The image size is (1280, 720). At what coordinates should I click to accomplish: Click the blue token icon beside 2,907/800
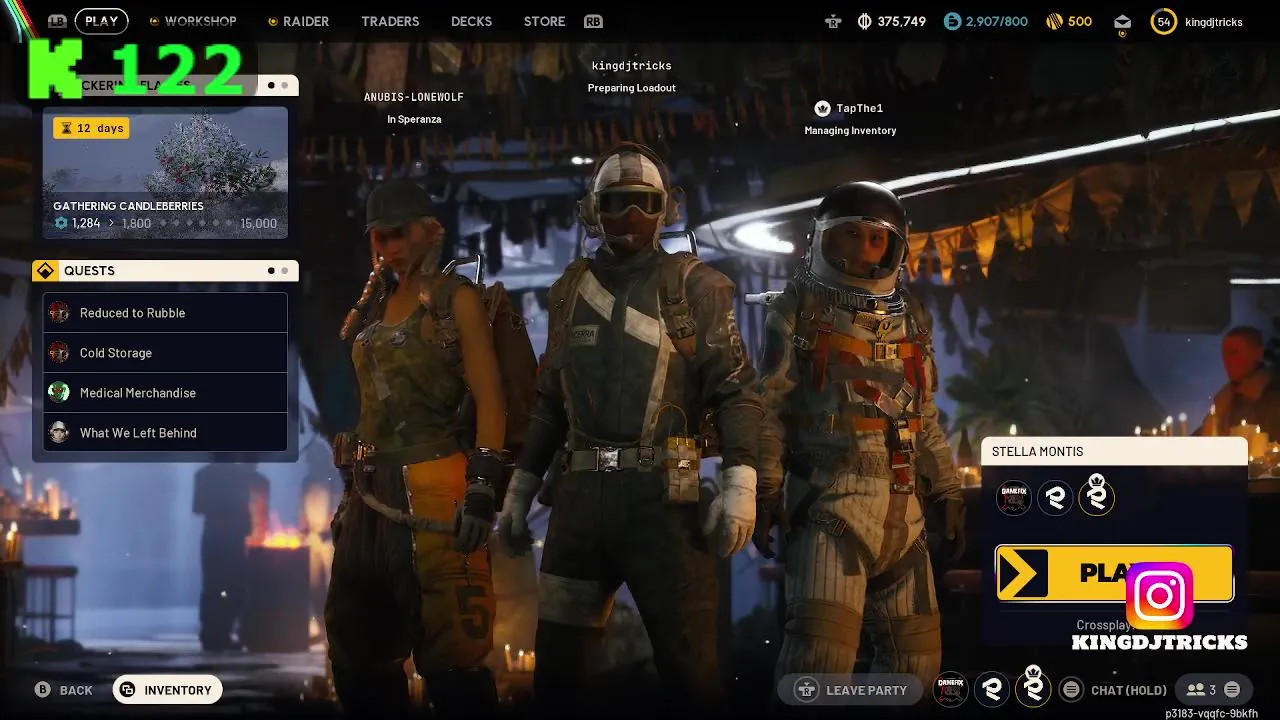pos(952,21)
